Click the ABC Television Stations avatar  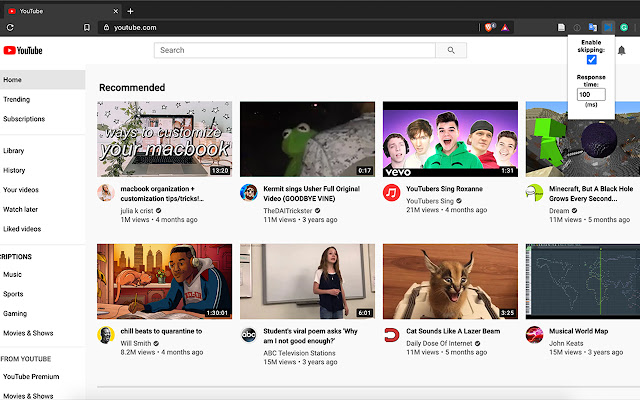[249, 335]
